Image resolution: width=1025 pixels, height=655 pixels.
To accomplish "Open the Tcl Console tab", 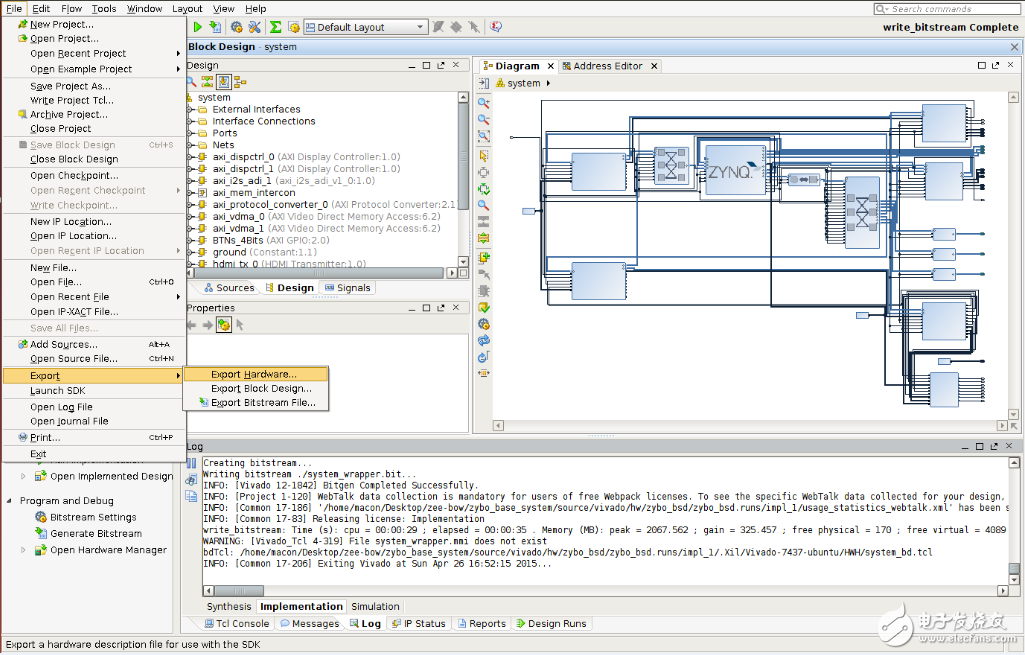I will [x=242, y=624].
